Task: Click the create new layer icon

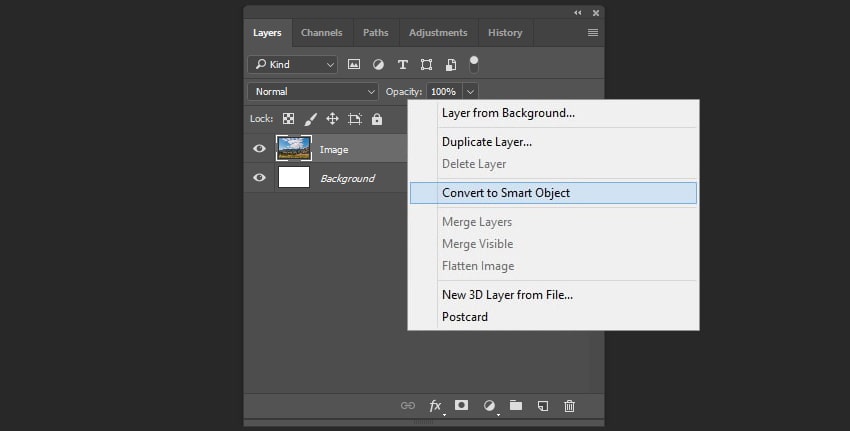Action: pyautogui.click(x=543, y=406)
